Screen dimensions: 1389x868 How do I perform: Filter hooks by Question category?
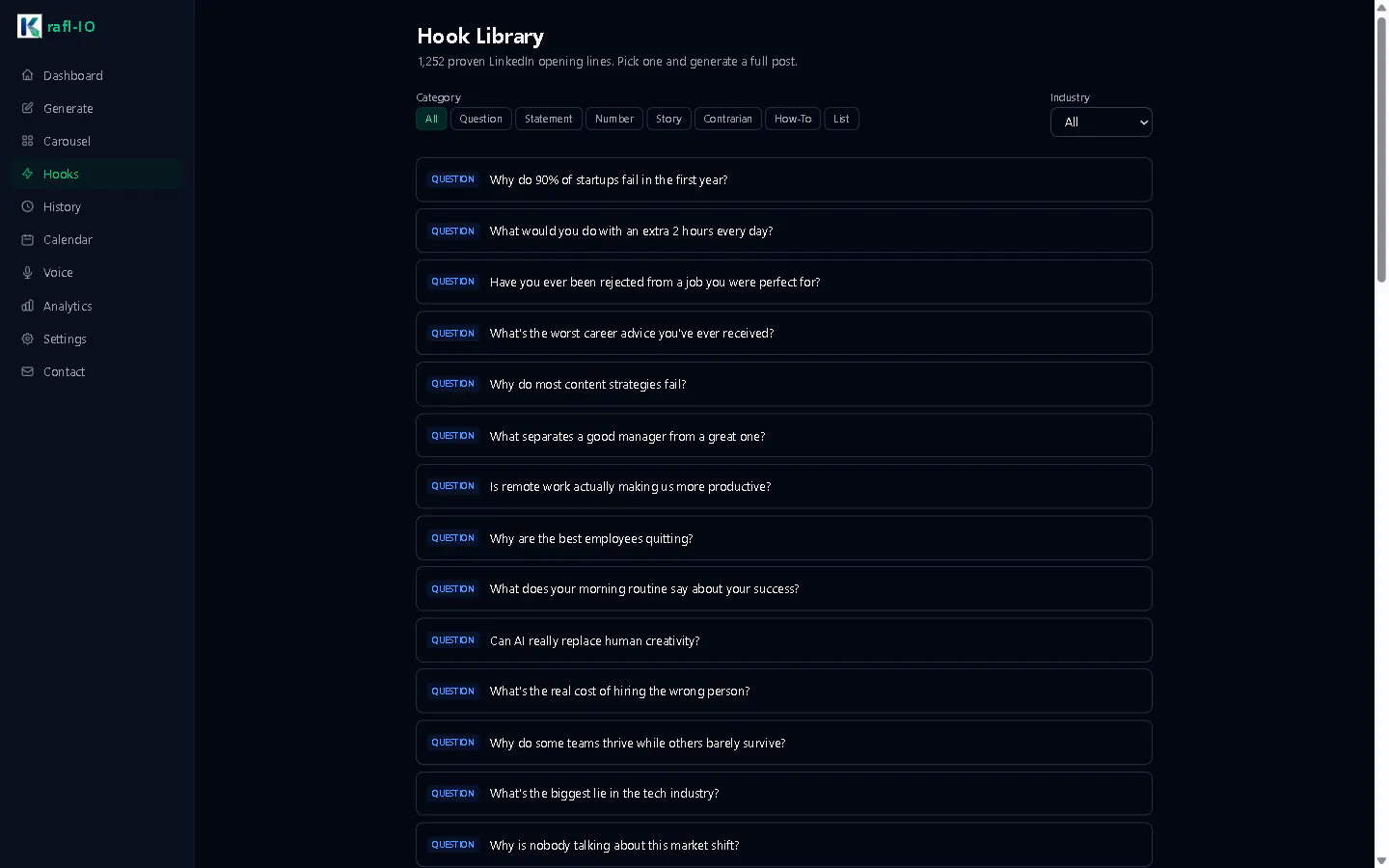click(480, 119)
